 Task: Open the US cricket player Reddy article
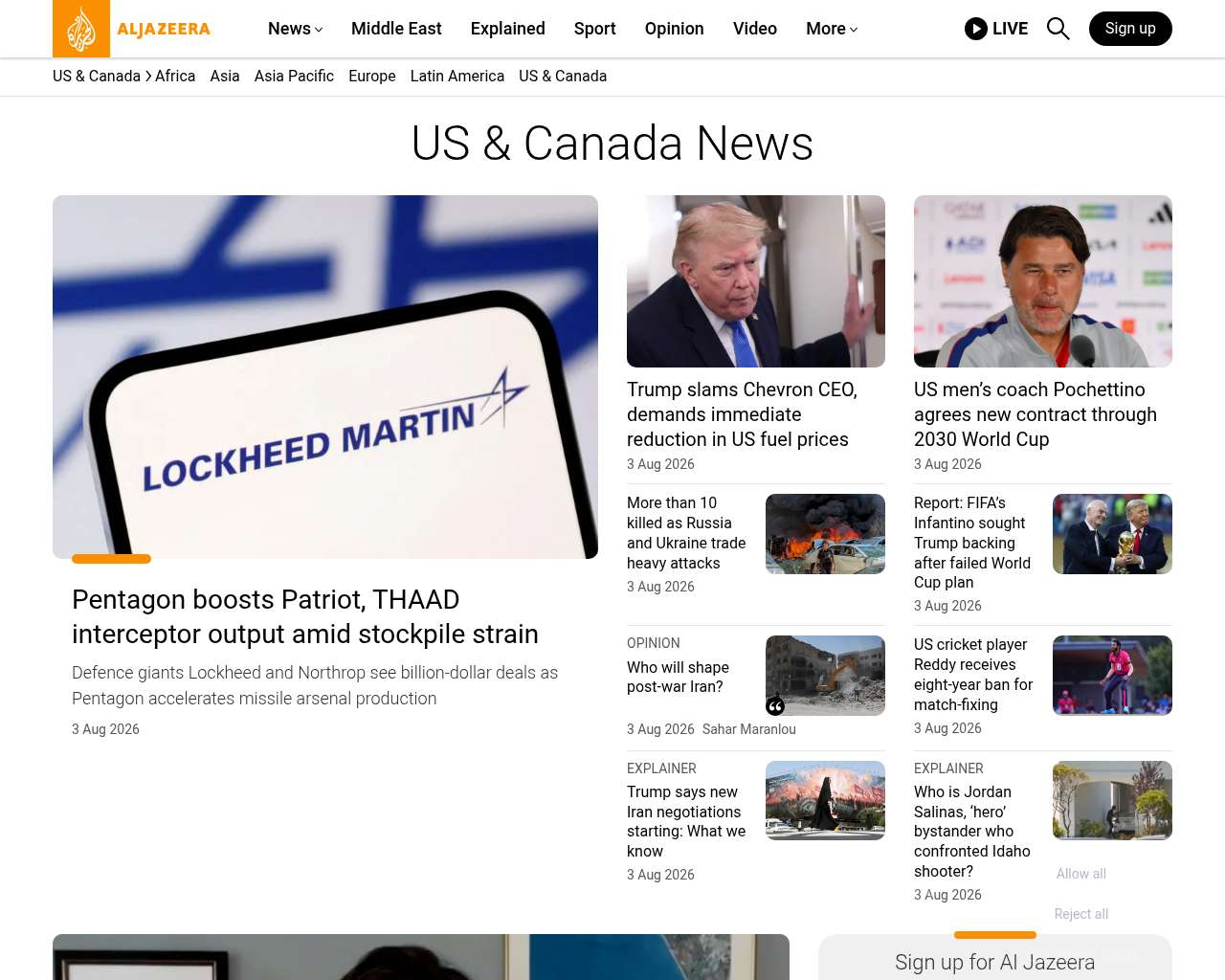pyautogui.click(x=973, y=675)
